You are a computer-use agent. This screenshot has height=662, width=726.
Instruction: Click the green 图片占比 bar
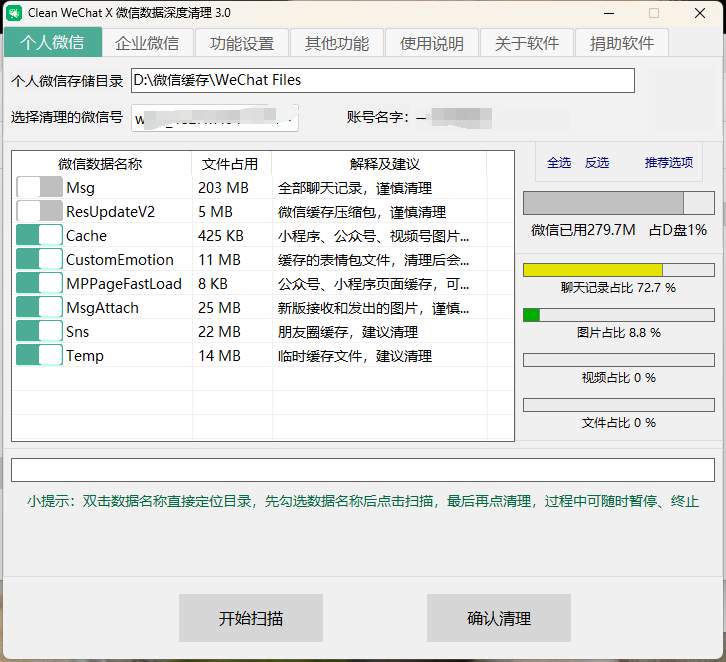(619, 315)
